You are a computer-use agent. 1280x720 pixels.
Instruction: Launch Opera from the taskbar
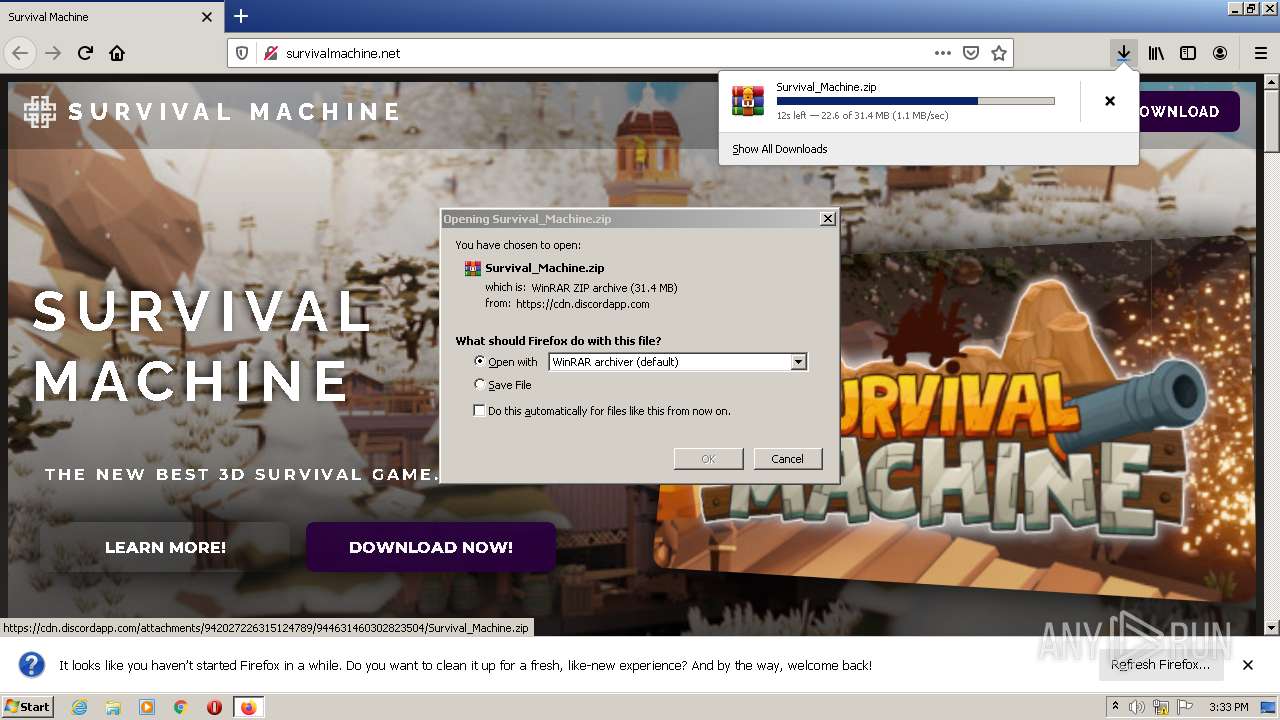[x=214, y=707]
